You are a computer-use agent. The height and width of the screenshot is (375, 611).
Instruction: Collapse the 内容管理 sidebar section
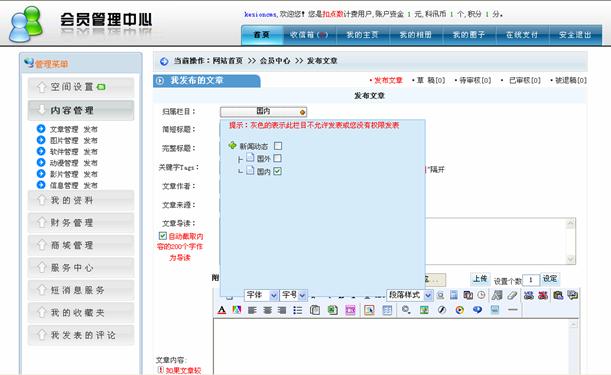pos(81,110)
